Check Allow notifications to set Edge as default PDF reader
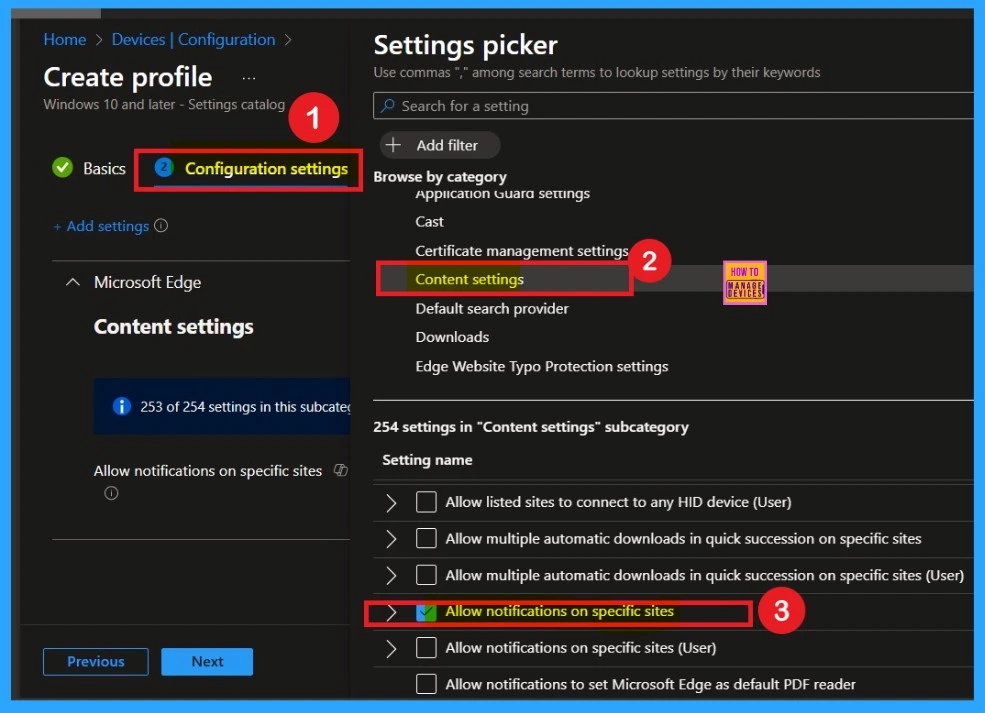 pos(426,684)
